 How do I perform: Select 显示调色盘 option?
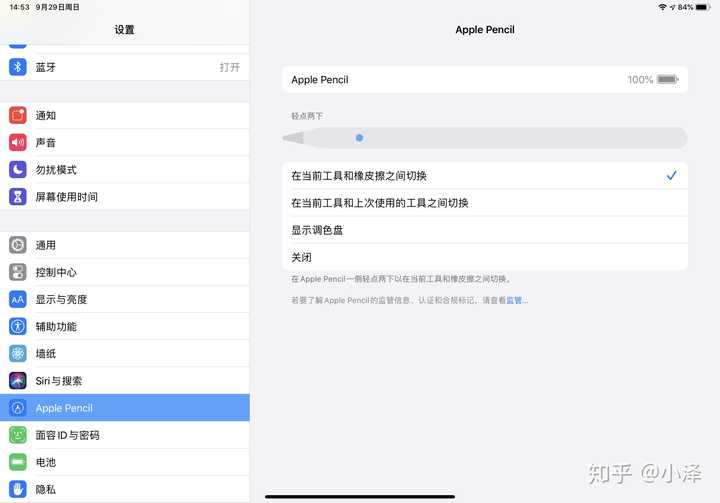pos(485,230)
